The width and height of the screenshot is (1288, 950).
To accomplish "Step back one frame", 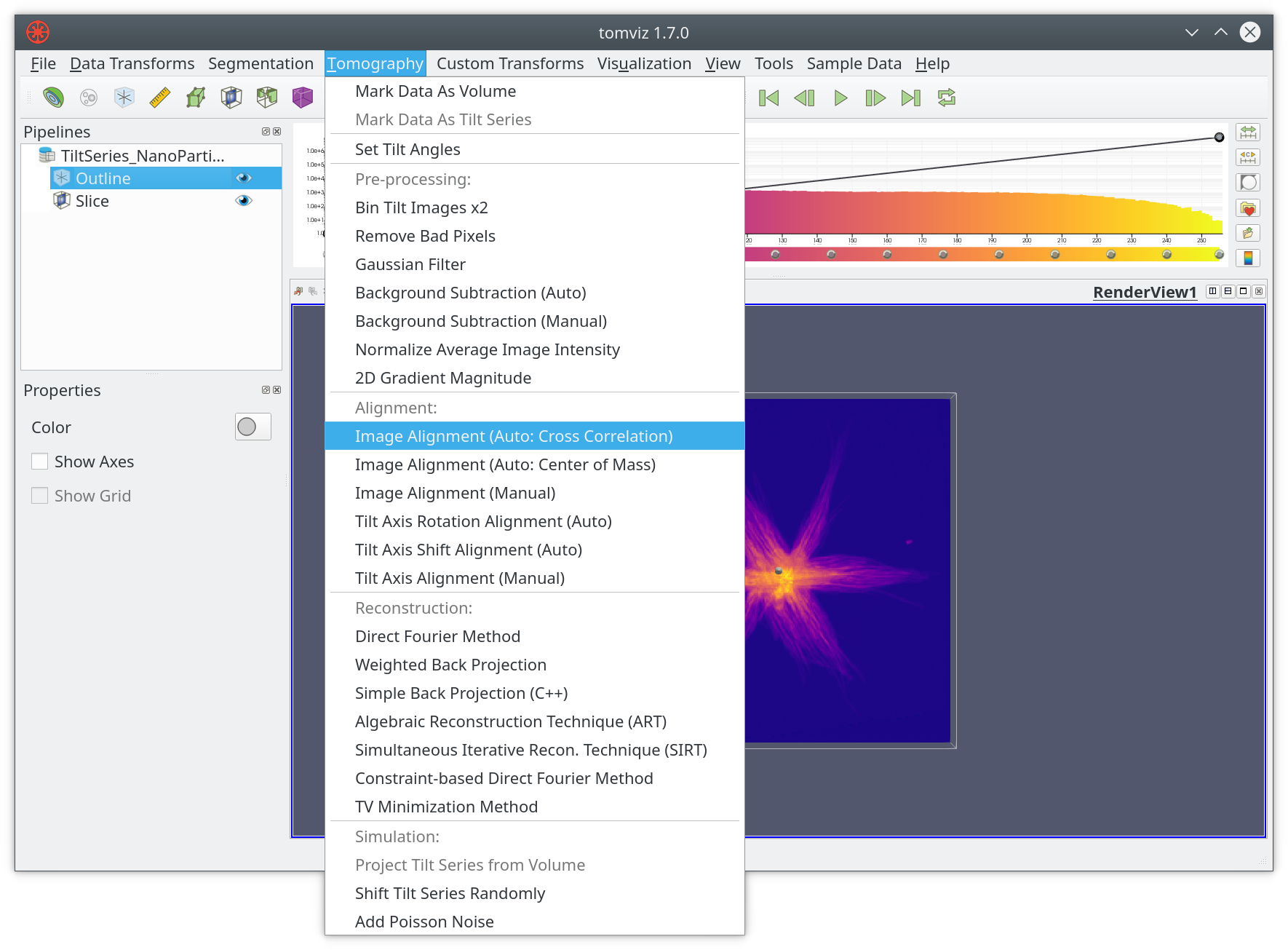I will [x=804, y=98].
